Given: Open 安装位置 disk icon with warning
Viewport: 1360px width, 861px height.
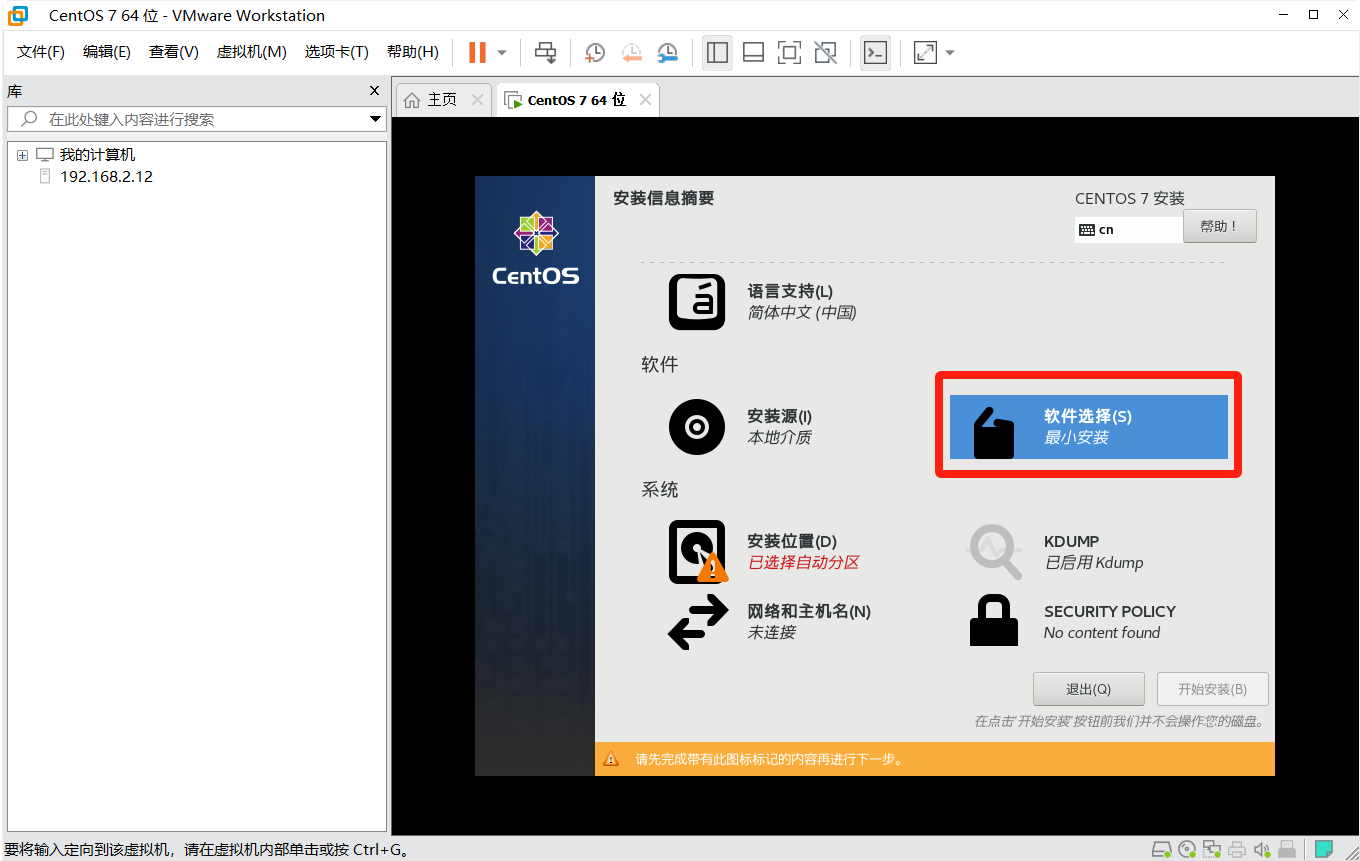Looking at the screenshot, I should pyautogui.click(x=697, y=552).
